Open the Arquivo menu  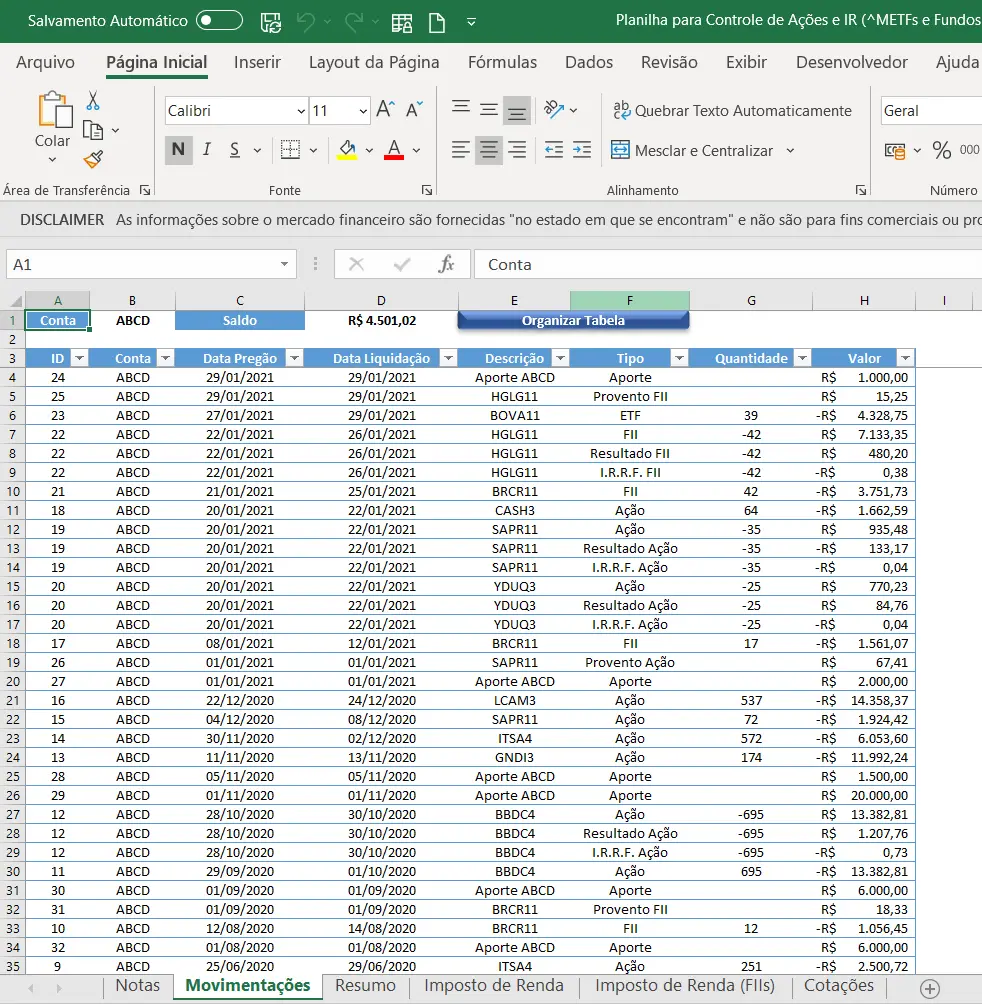click(45, 62)
